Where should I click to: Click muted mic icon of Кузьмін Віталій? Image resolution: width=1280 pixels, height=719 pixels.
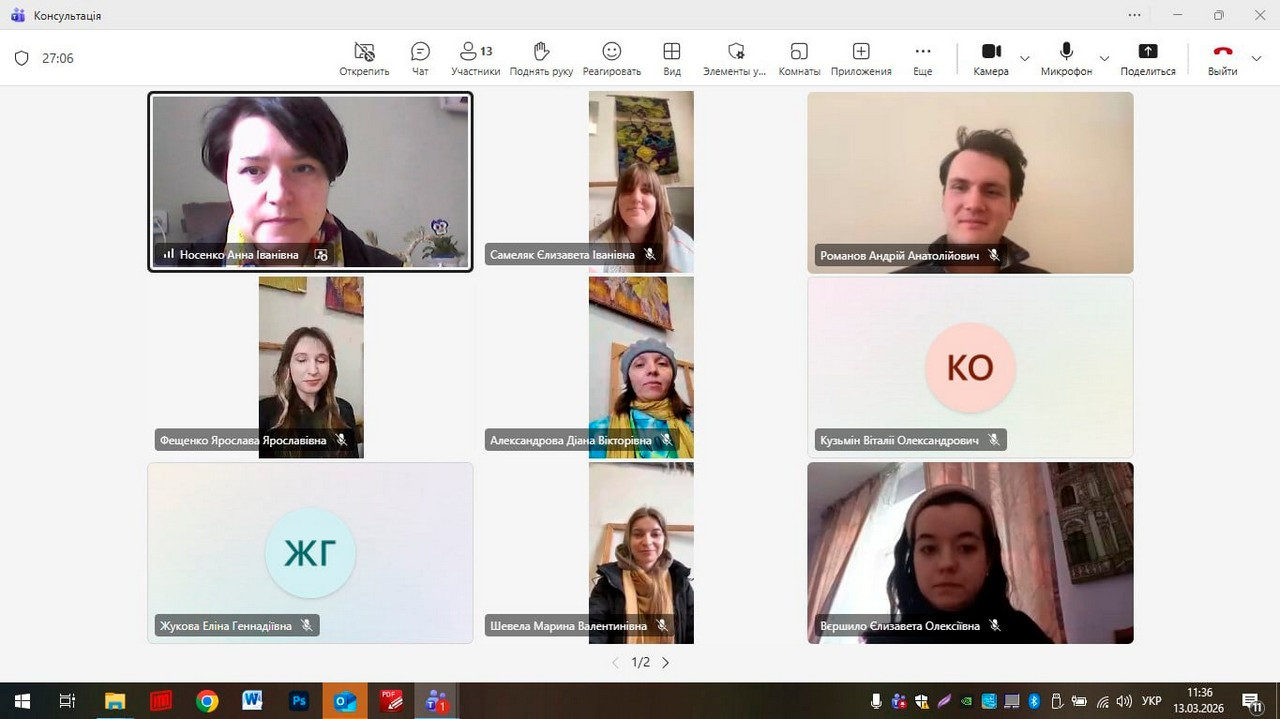[x=994, y=440]
